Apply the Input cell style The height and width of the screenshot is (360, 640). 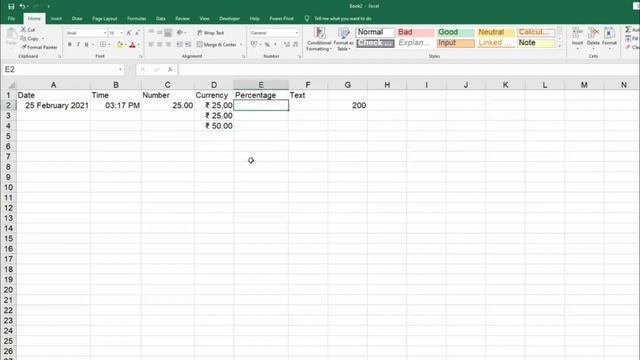pos(456,43)
